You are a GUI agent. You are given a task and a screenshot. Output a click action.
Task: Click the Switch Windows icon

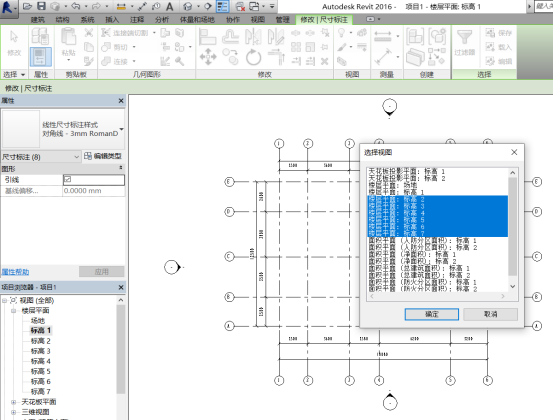click(254, 6)
